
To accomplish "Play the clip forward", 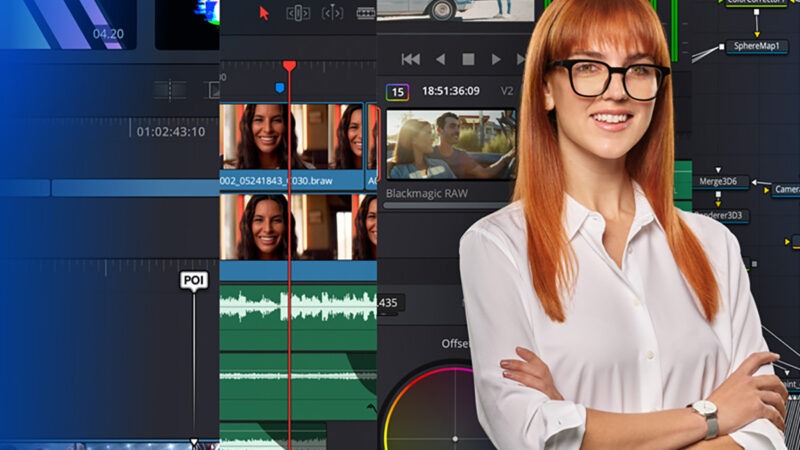I will point(495,60).
